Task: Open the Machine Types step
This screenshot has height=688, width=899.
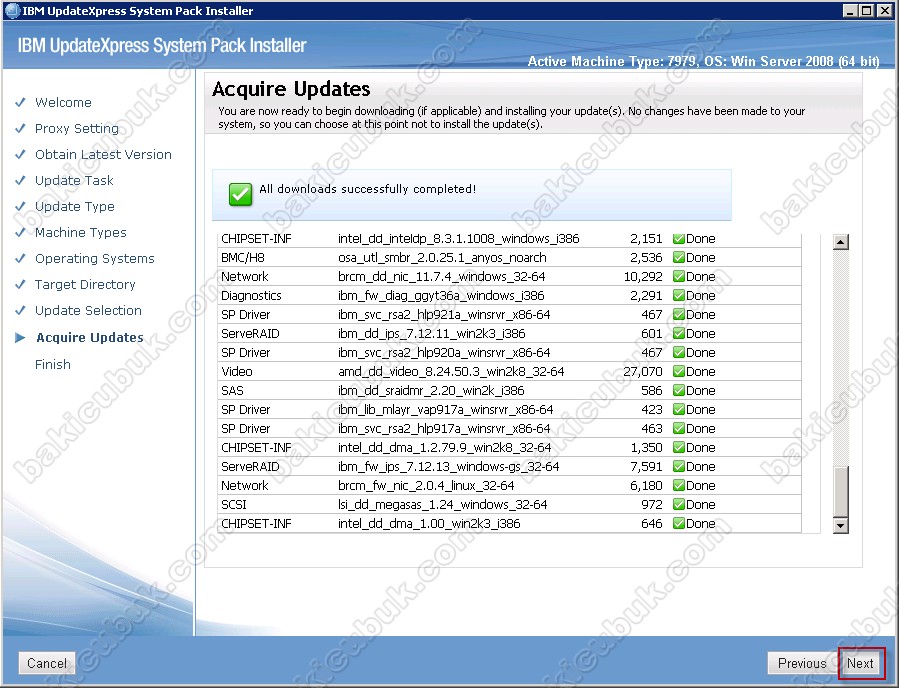Action: click(80, 232)
